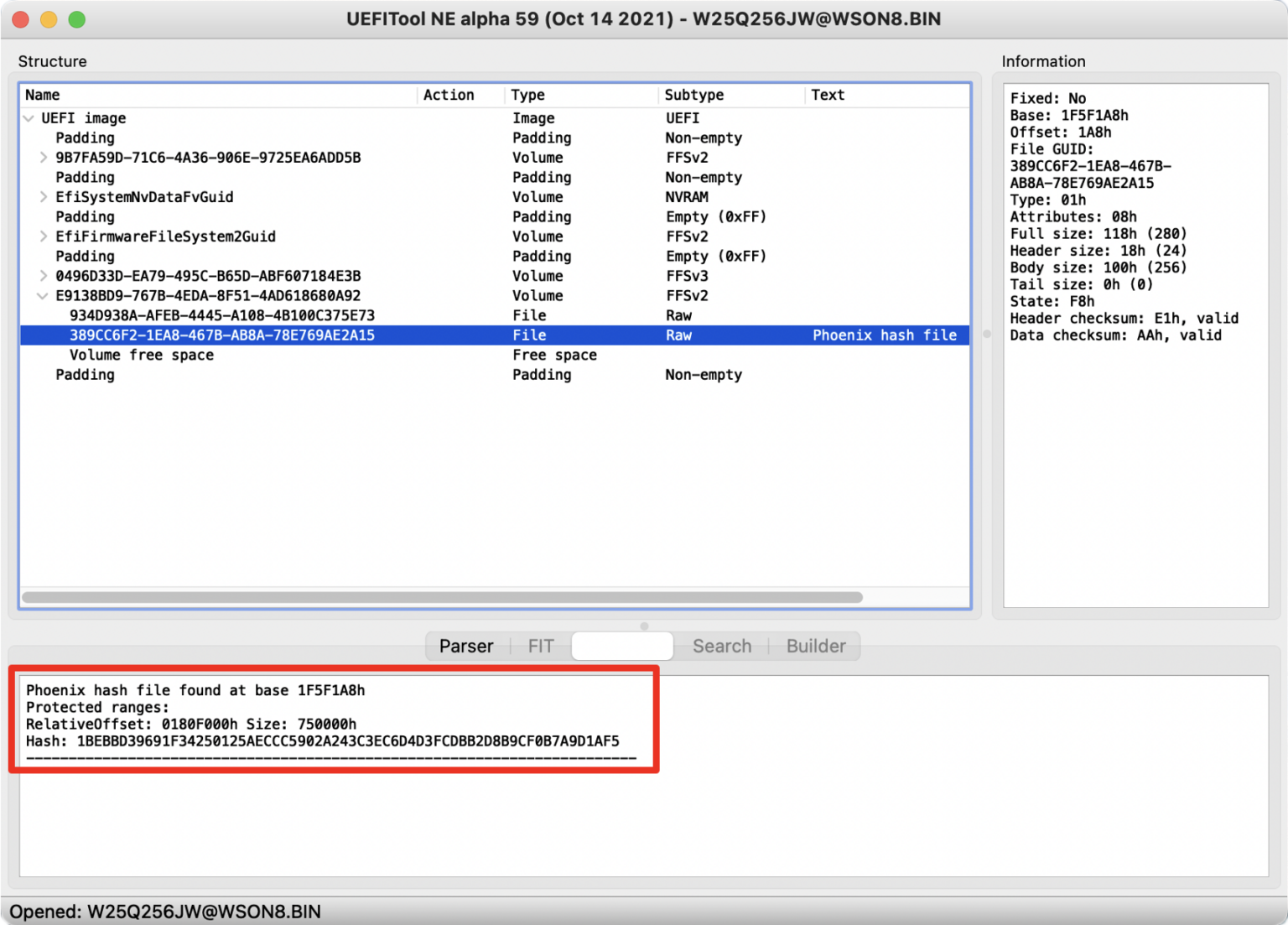1288x925 pixels.
Task: Switch to the FIT tab
Action: (x=540, y=646)
